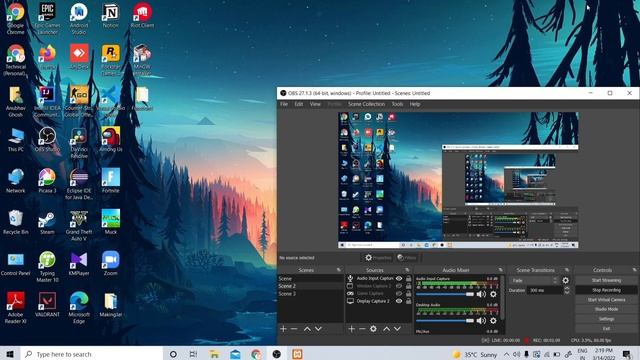Enable Studio Mode in Controls
Screen dimensions: 640x360
(x=606, y=309)
